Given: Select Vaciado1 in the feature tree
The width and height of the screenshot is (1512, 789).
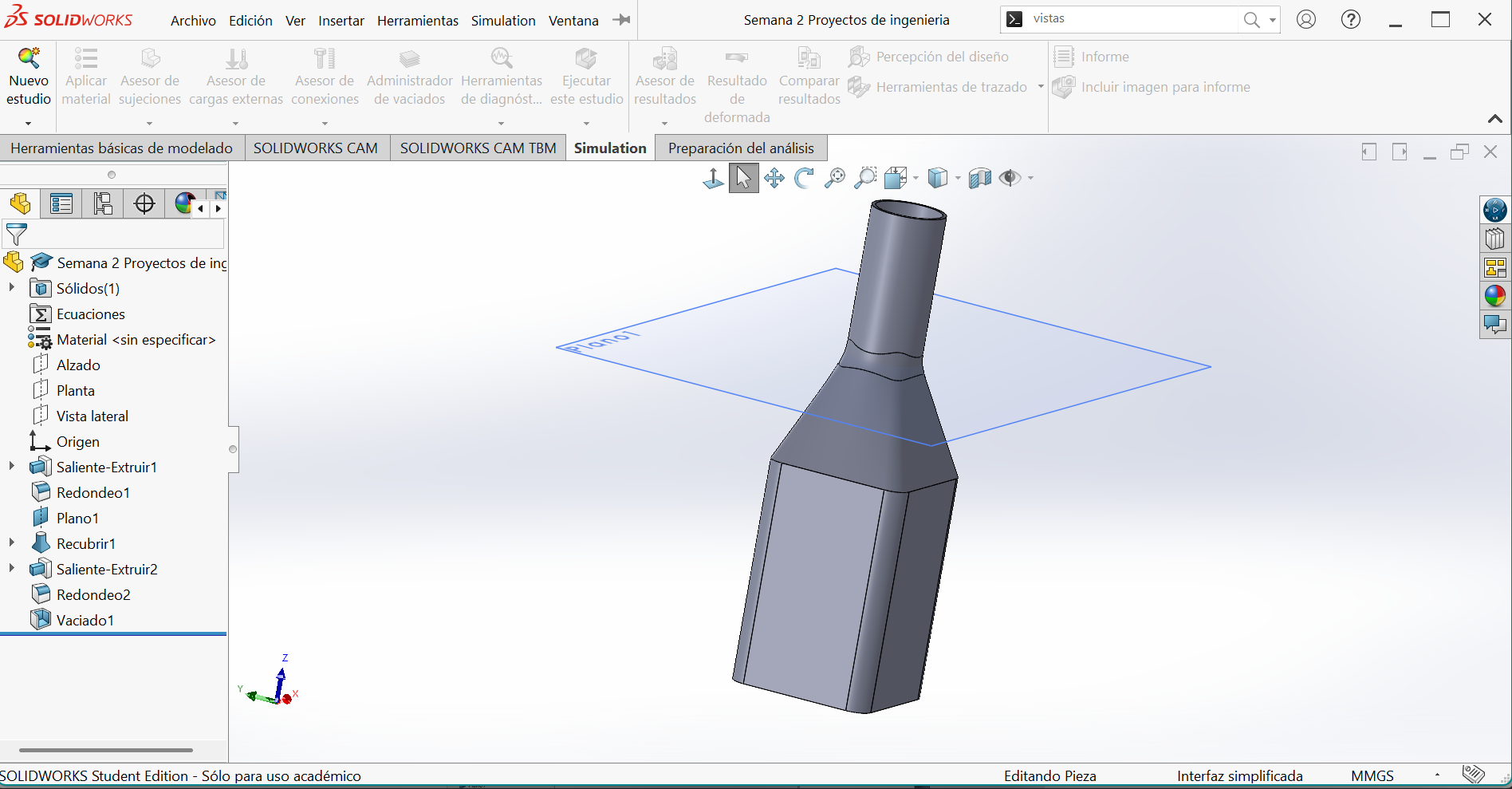Looking at the screenshot, I should (x=85, y=620).
